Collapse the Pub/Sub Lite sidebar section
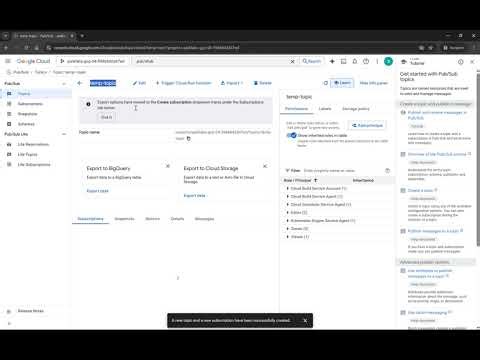This screenshot has width=480, height=360. pos(64,134)
